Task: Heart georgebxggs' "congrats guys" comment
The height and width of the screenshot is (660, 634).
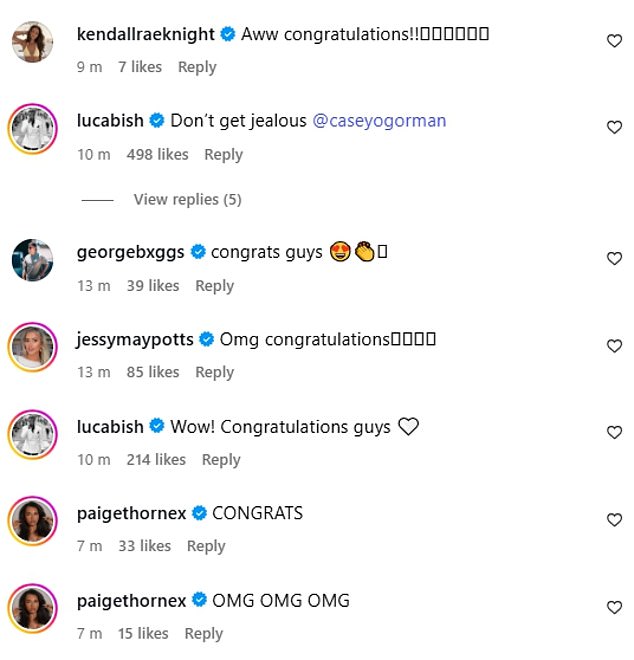Action: pyautogui.click(x=614, y=259)
